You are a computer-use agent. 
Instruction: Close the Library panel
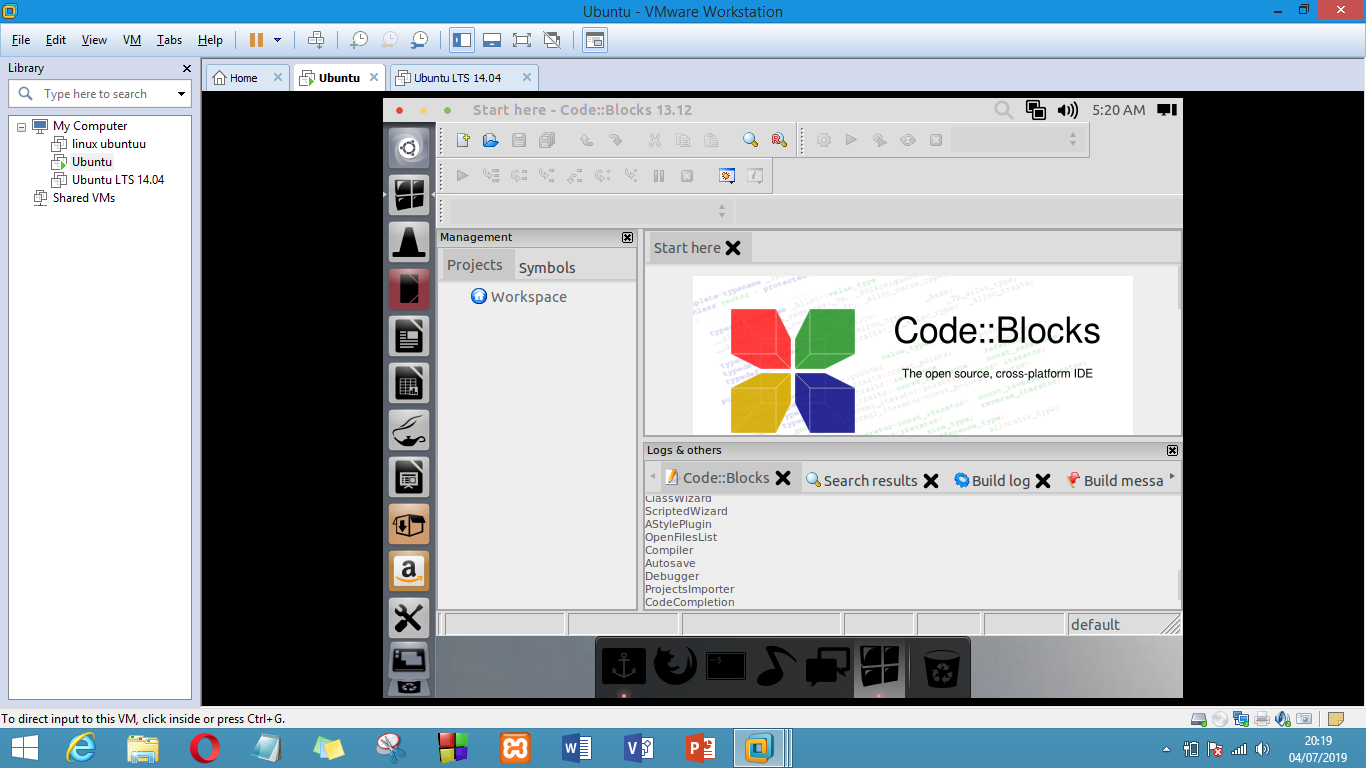pyautogui.click(x=186, y=68)
